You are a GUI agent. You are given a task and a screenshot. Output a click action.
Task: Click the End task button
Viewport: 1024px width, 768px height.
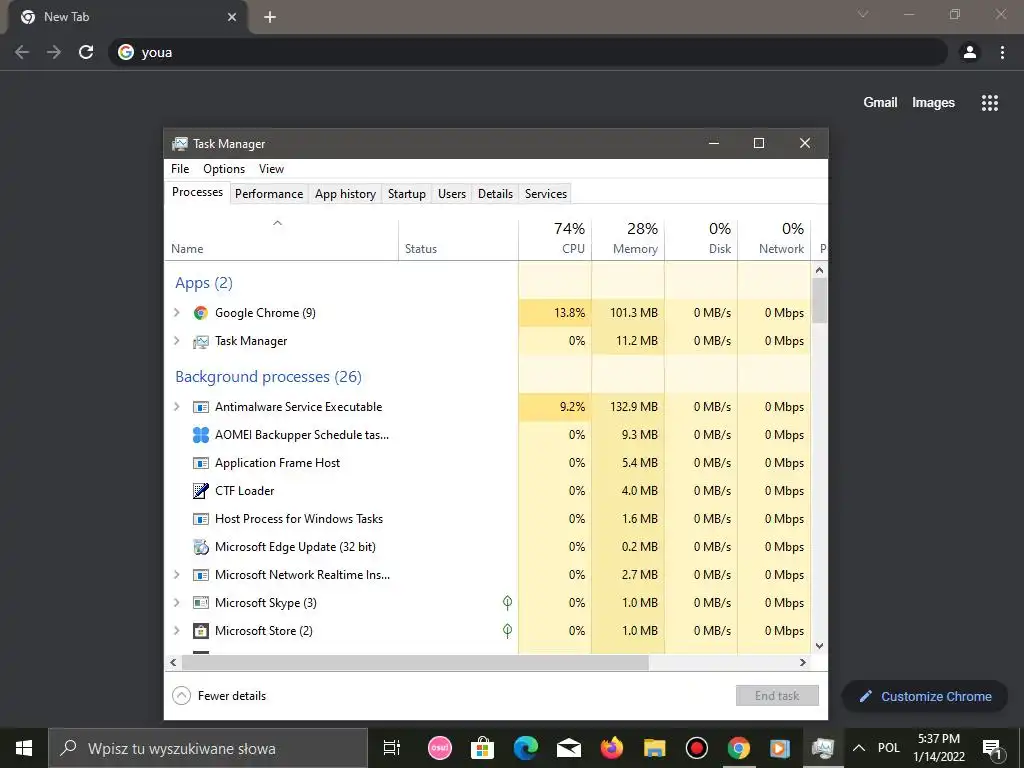[777, 696]
